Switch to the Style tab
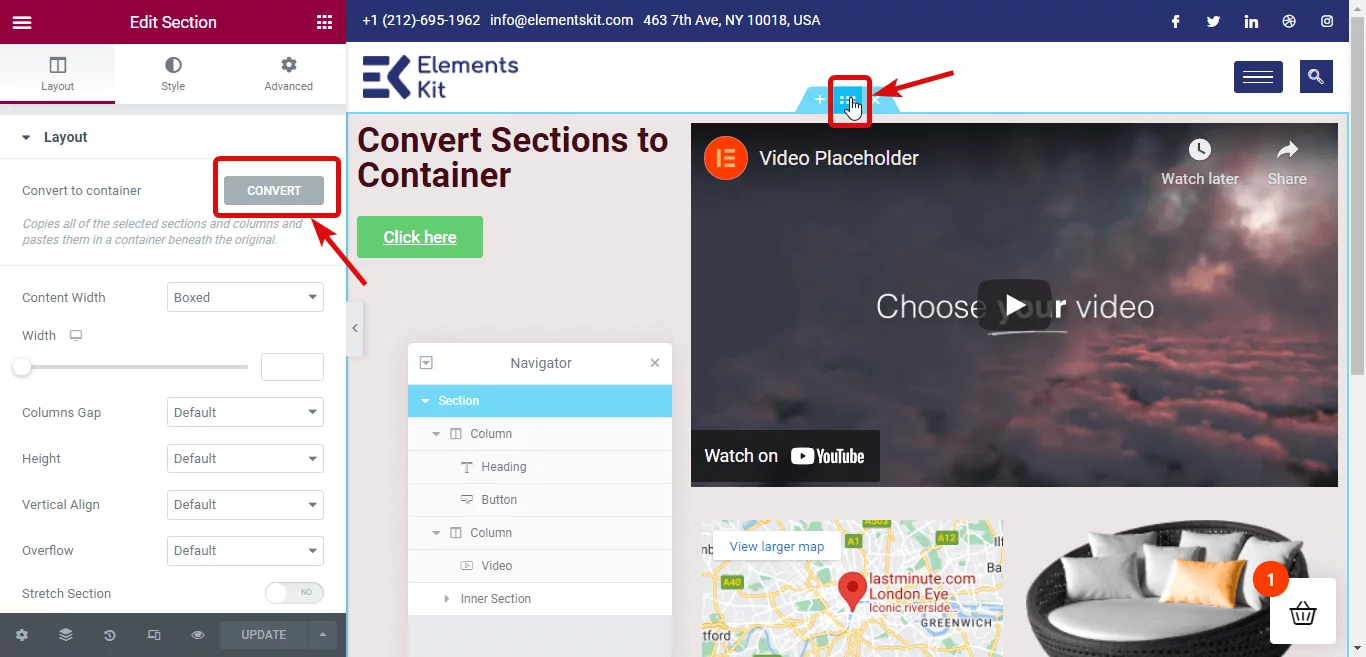Viewport: 1366px width, 657px height. 173,74
